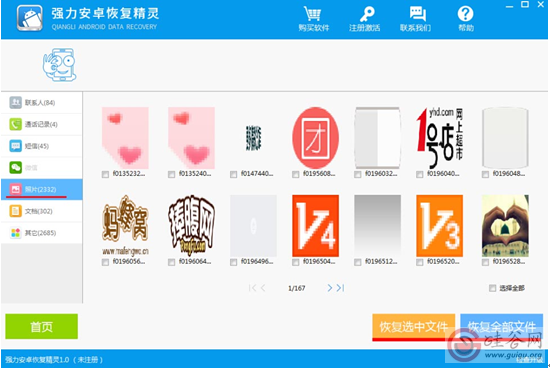This screenshot has height=368, width=550.
Task: Check the box for file f0196504
Action: pos(296,262)
